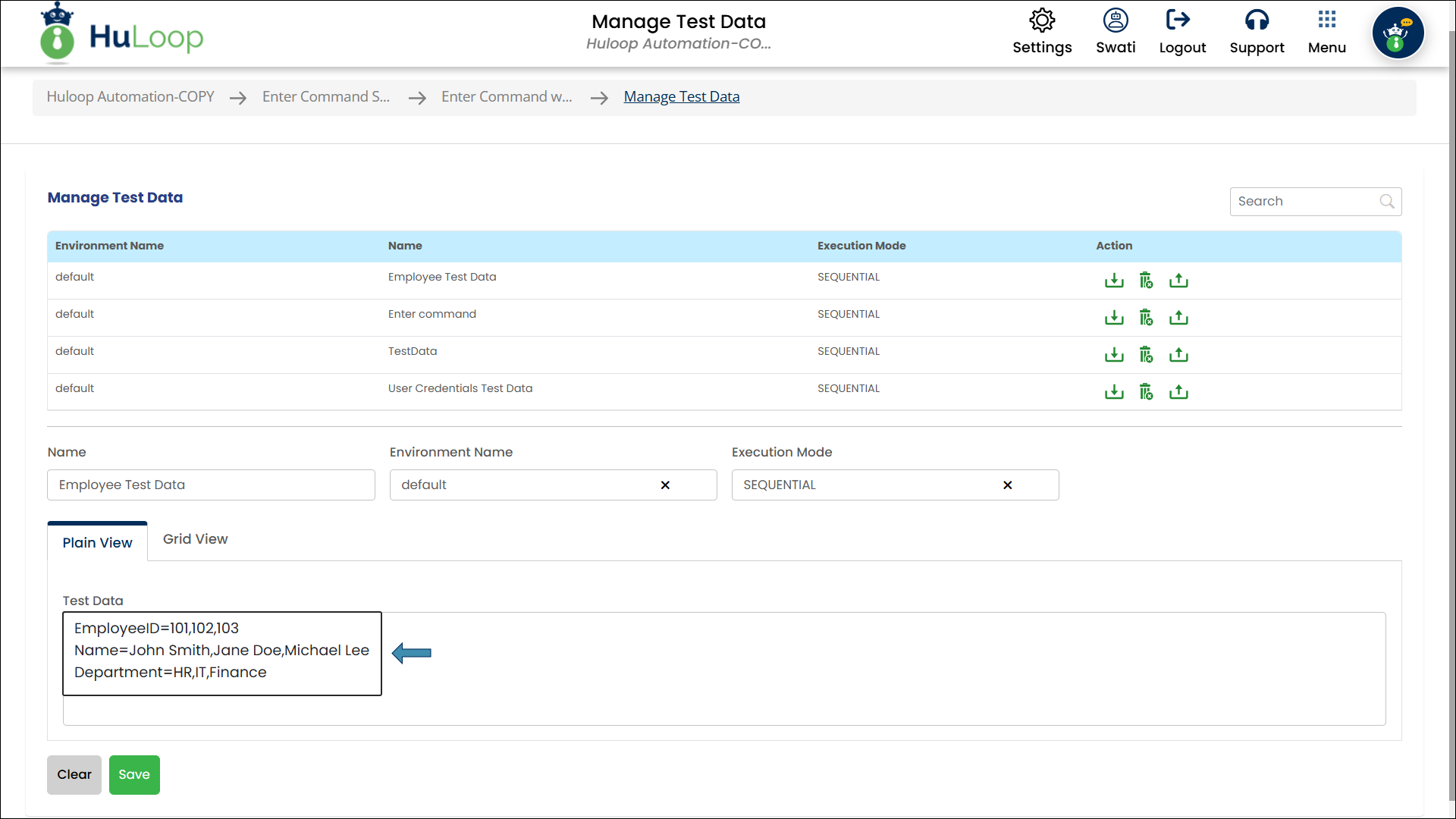This screenshot has width=1456, height=819.
Task: Go to Huloop Automation-COPY breadcrumb
Action: (x=130, y=97)
